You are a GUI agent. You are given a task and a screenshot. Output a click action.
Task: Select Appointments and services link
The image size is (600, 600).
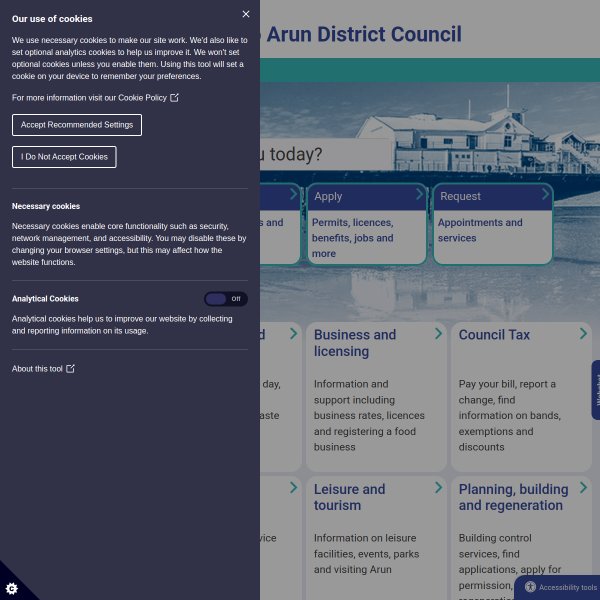[480, 230]
